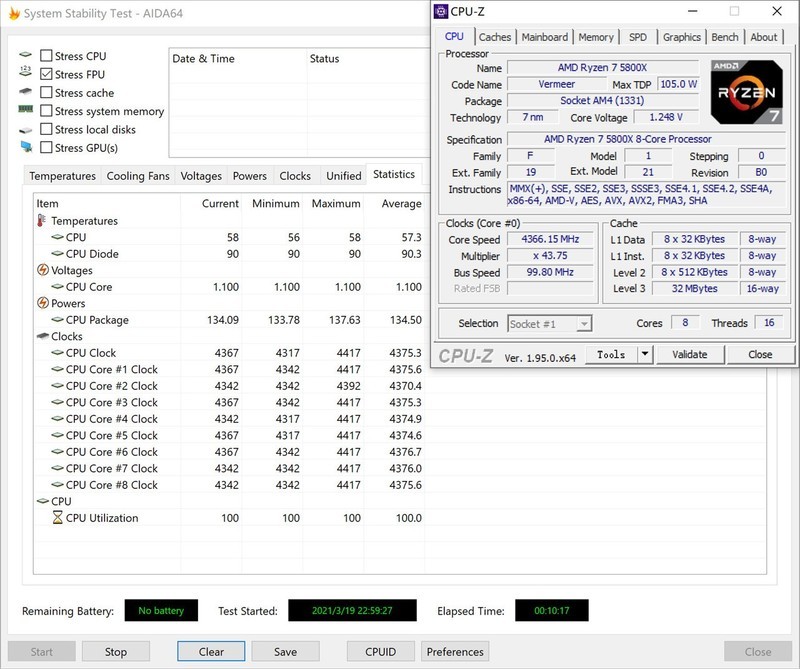This screenshot has height=669, width=800.
Task: Click the Clear button in AIDA64
Action: 211,651
